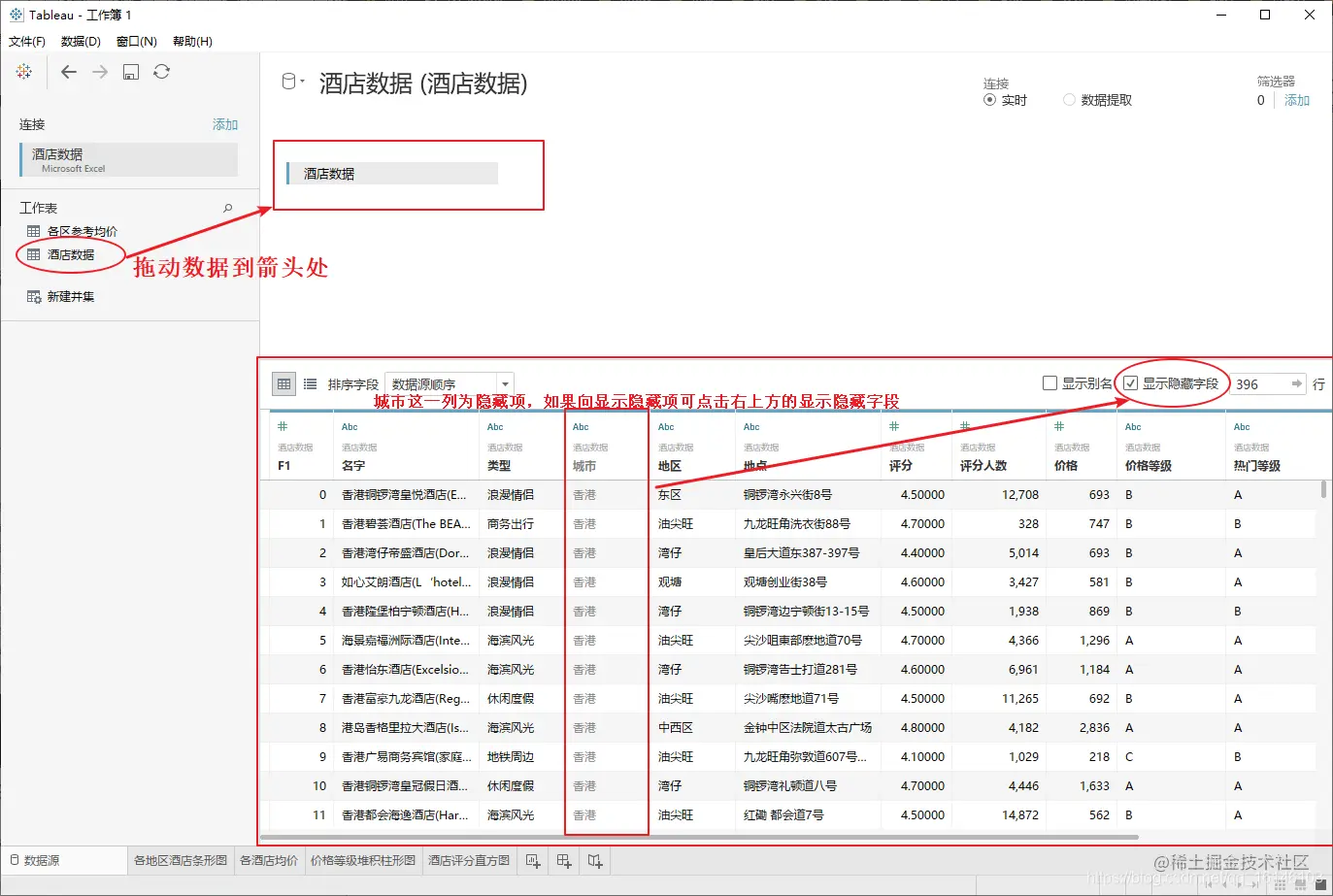Viewport: 1333px width, 896px height.
Task: Select the 新建并集 union icon
Action: pyautogui.click(x=34, y=296)
